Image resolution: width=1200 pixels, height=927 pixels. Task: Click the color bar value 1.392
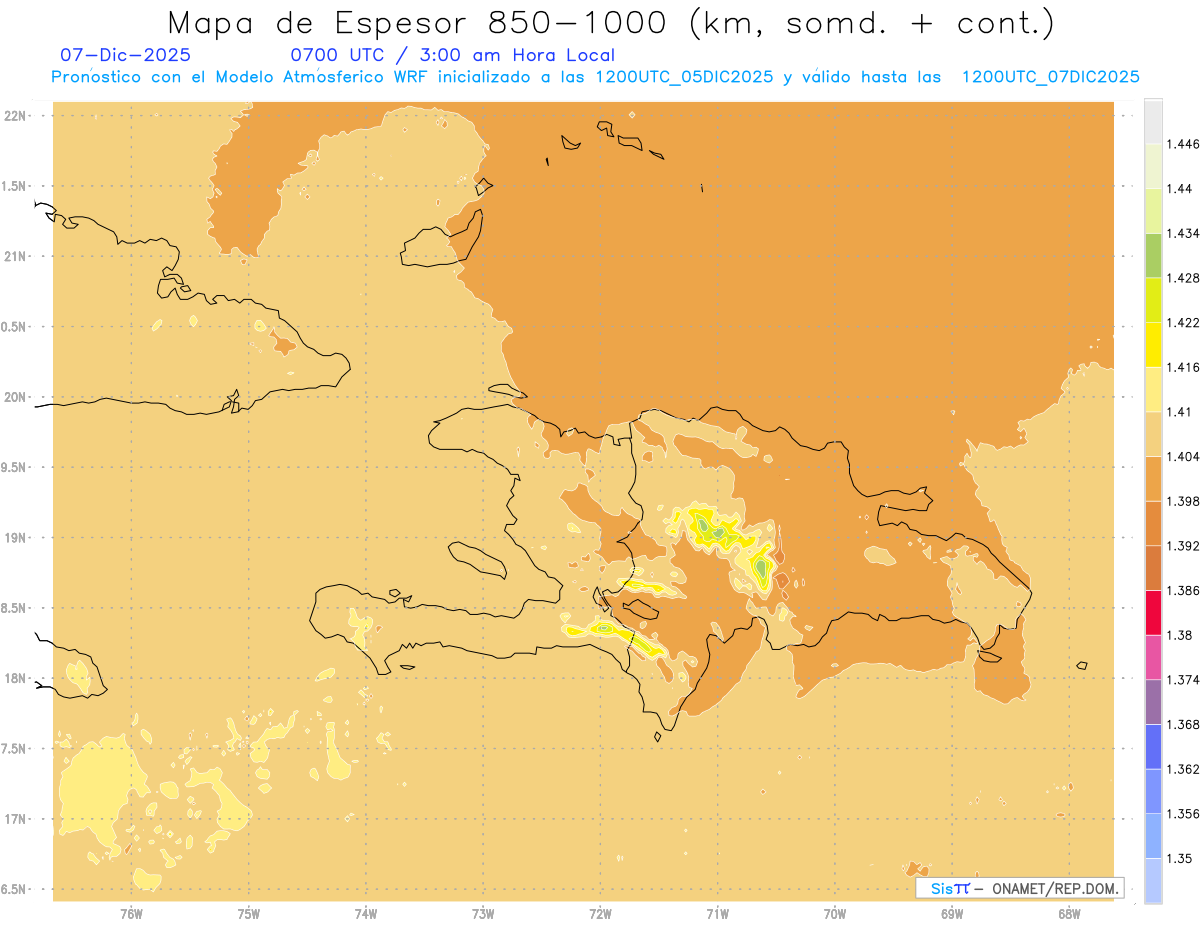[x=1184, y=546]
